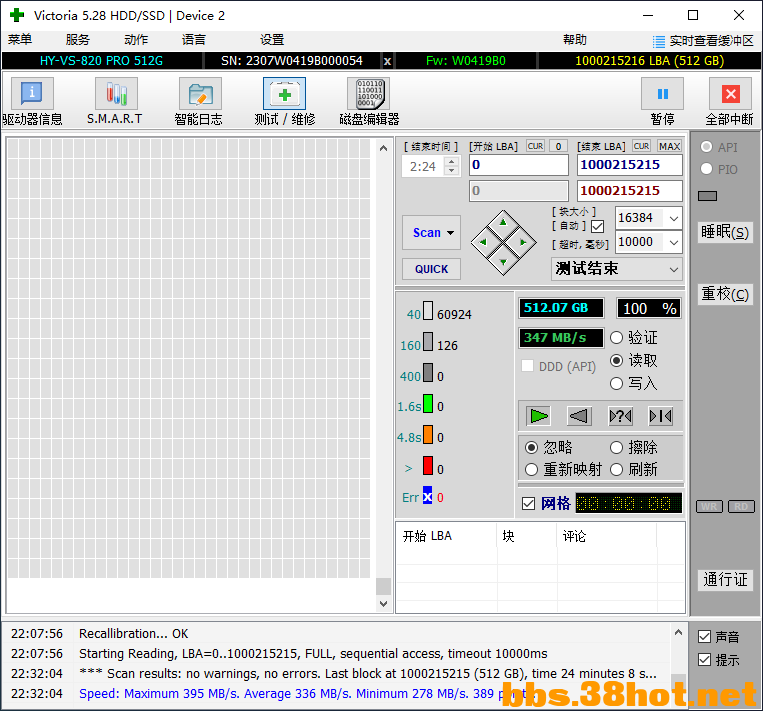
Task: Open the disk editor (磁盘编辑器) icon
Action: (369, 93)
